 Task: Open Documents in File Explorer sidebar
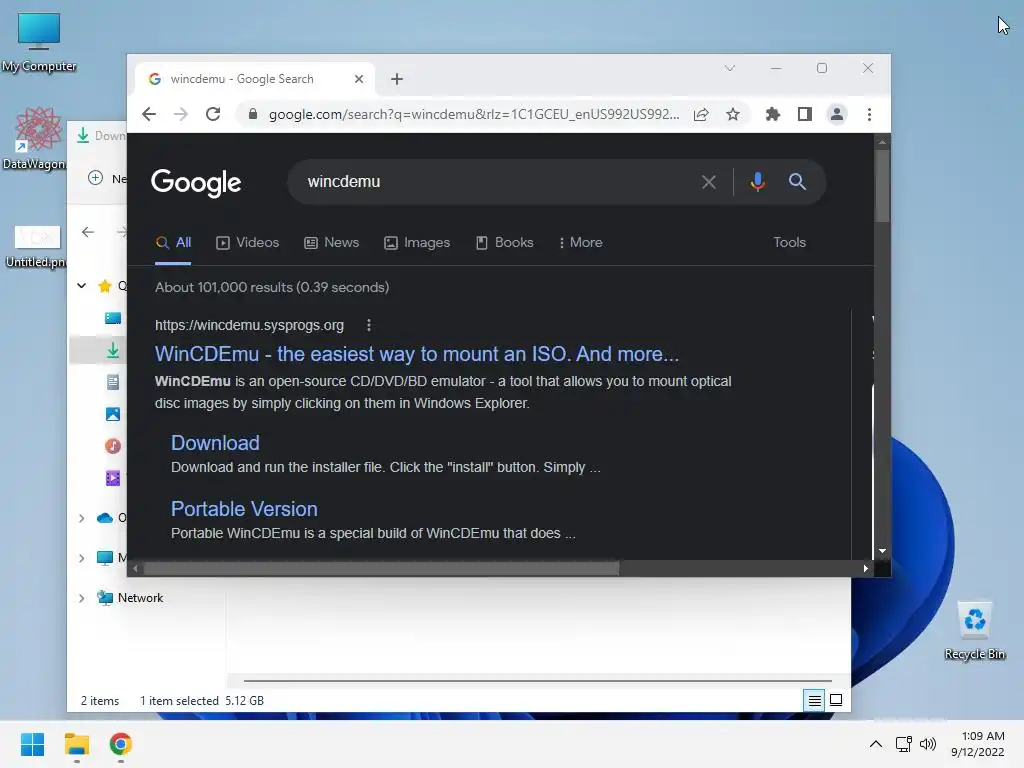click(x=112, y=382)
